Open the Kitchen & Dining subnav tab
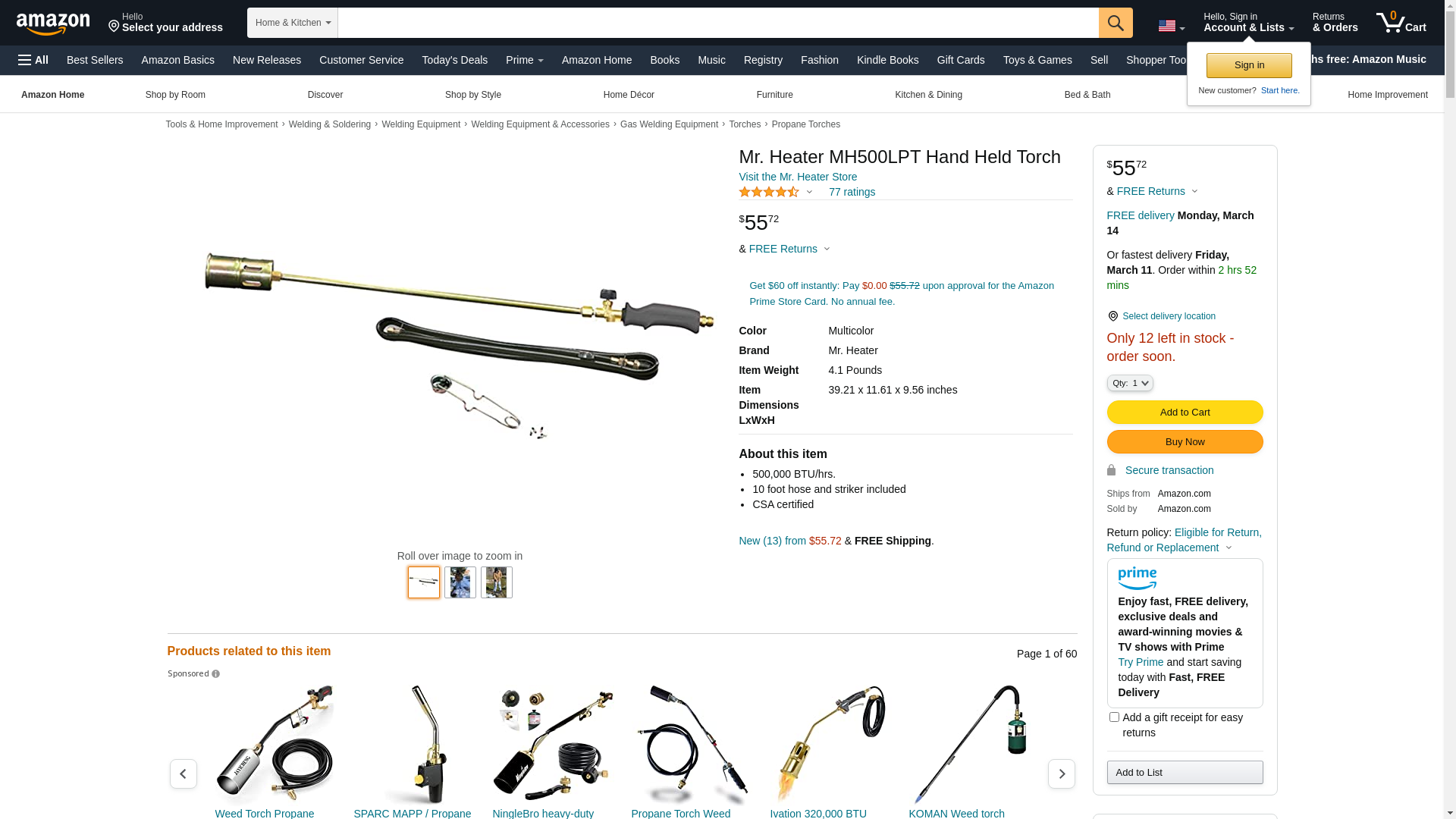 [x=928, y=95]
